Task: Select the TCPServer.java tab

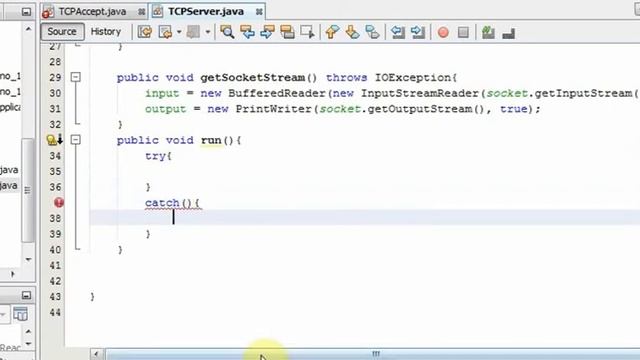Action: click(x=206, y=11)
